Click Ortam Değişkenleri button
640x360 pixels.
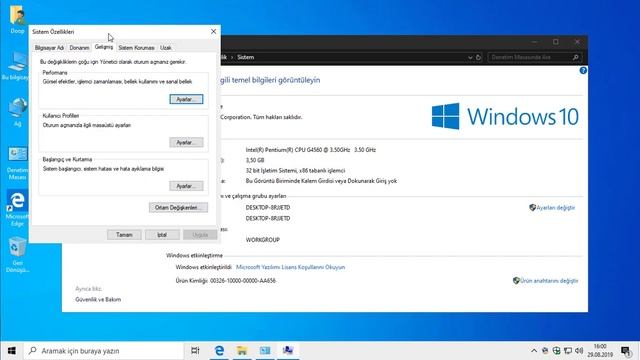[x=178, y=207]
